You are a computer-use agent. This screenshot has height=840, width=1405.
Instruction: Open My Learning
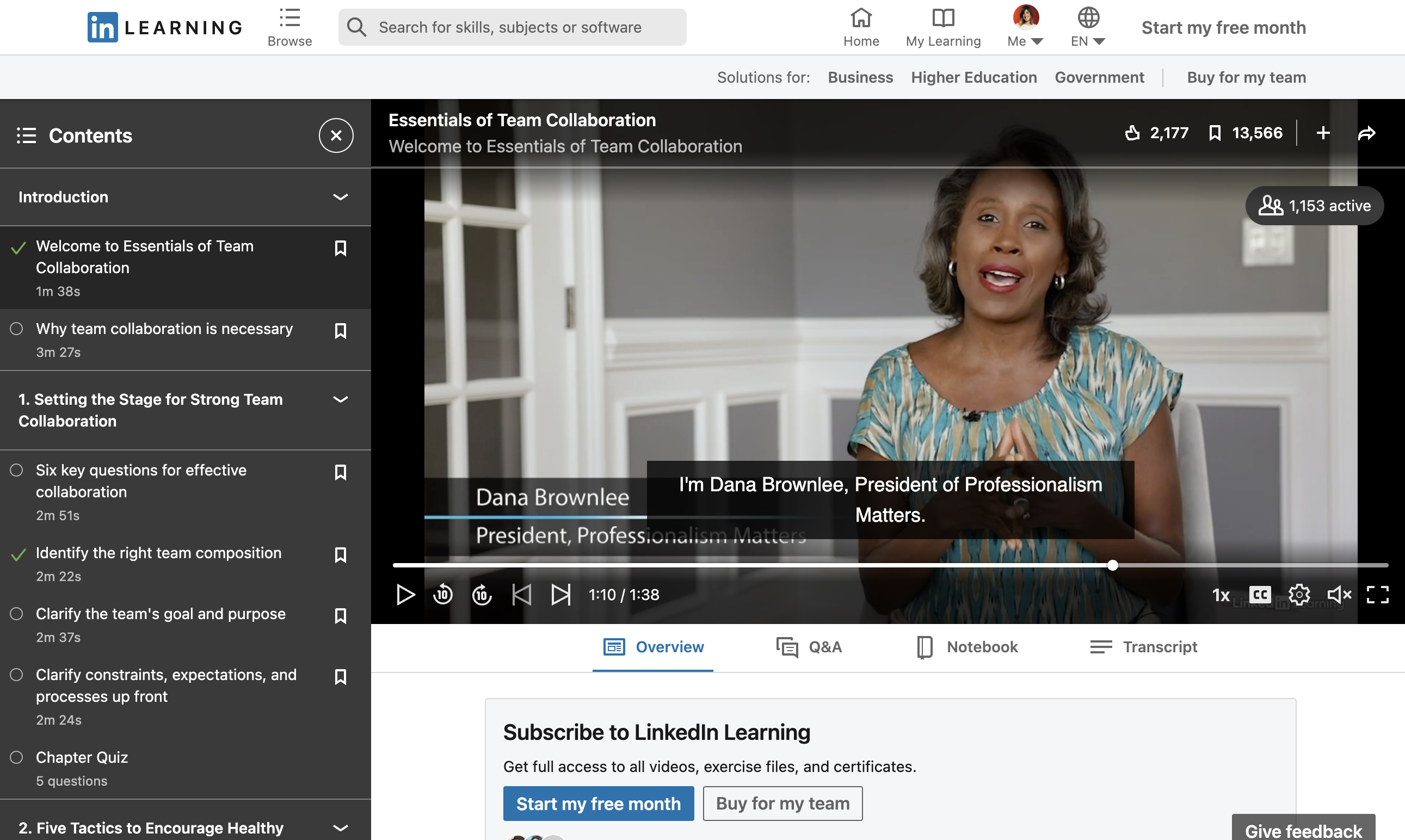click(x=942, y=27)
